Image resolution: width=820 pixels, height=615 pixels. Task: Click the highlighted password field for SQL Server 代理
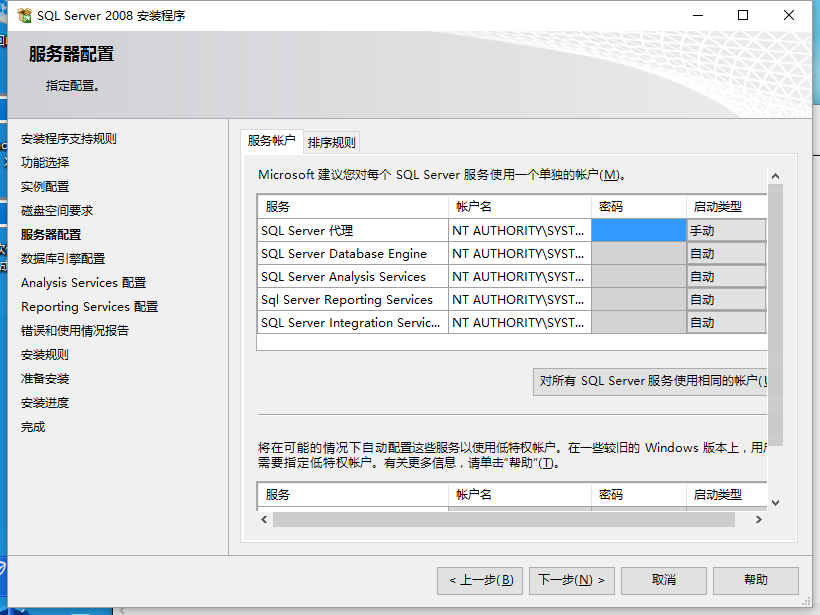pyautogui.click(x=639, y=231)
